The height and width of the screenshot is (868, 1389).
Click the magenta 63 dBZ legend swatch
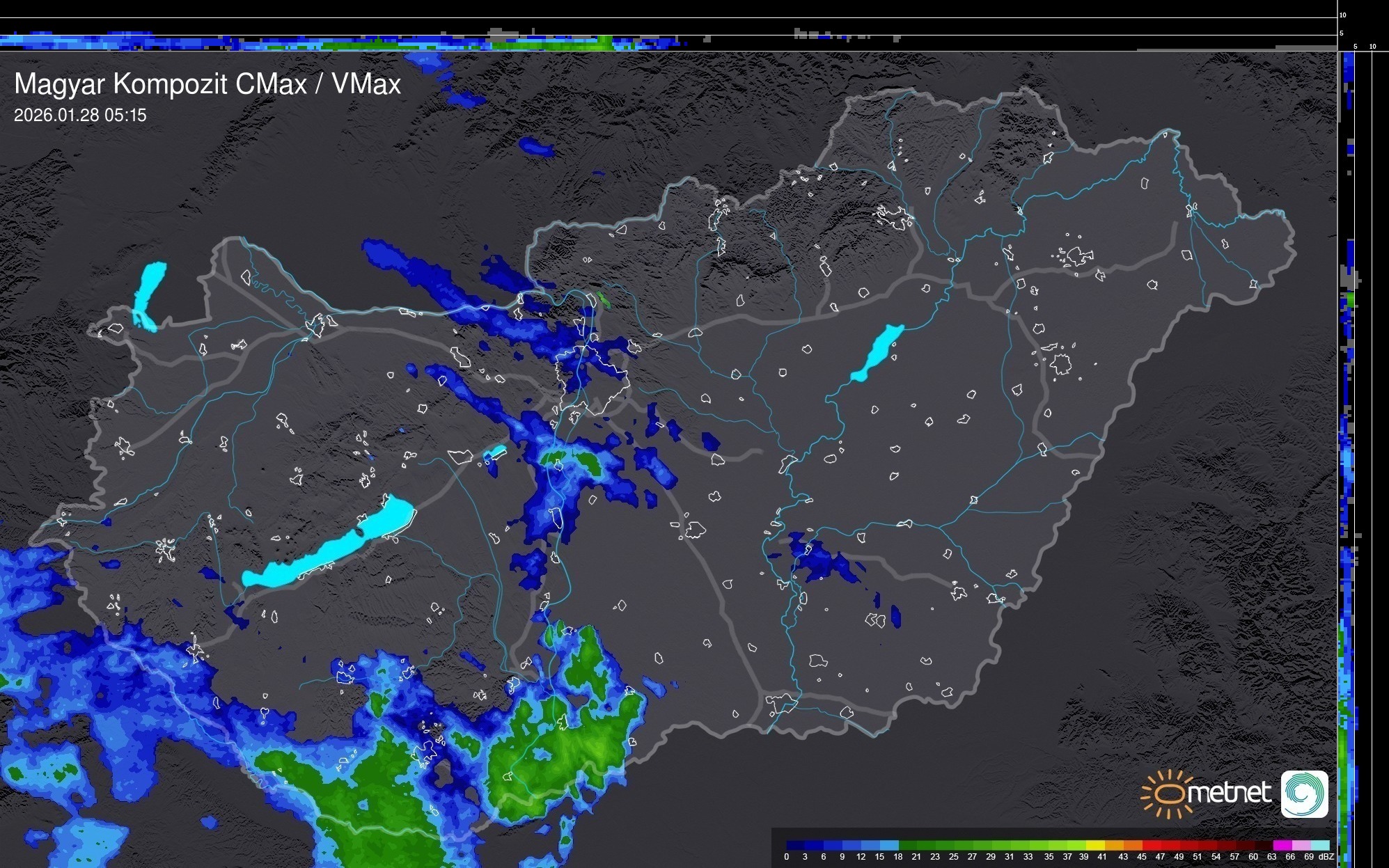(1282, 845)
